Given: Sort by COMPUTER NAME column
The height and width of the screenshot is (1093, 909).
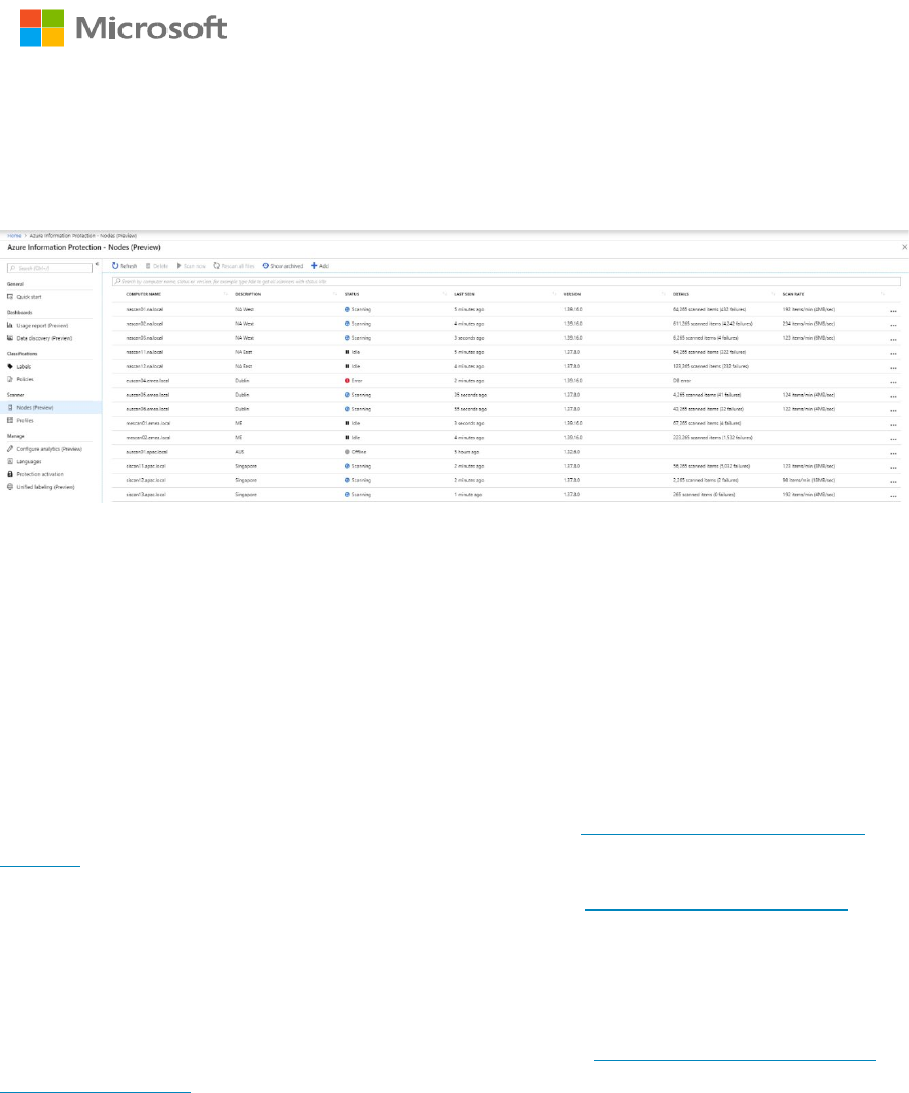Looking at the screenshot, I should 144,294.
